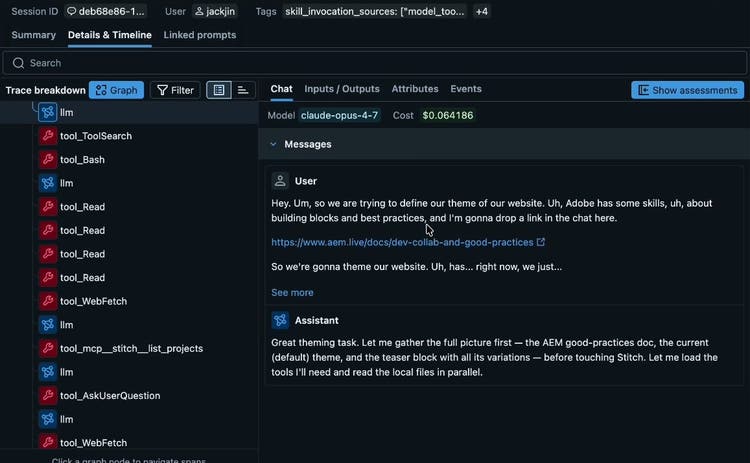750x463 pixels.
Task: Toggle the Graph view button
Action: click(x=116, y=90)
